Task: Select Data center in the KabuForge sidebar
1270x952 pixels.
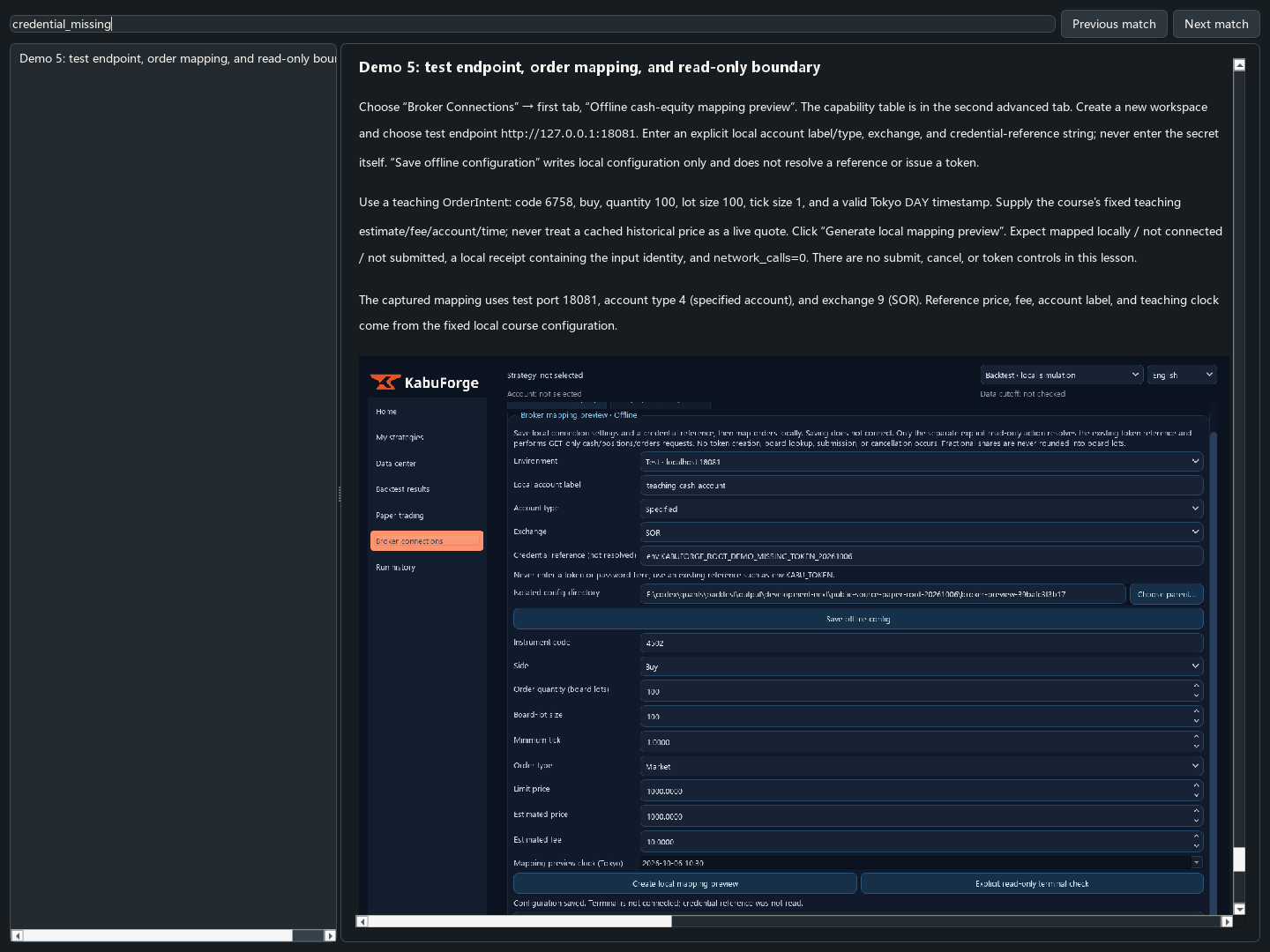Action: [x=396, y=464]
